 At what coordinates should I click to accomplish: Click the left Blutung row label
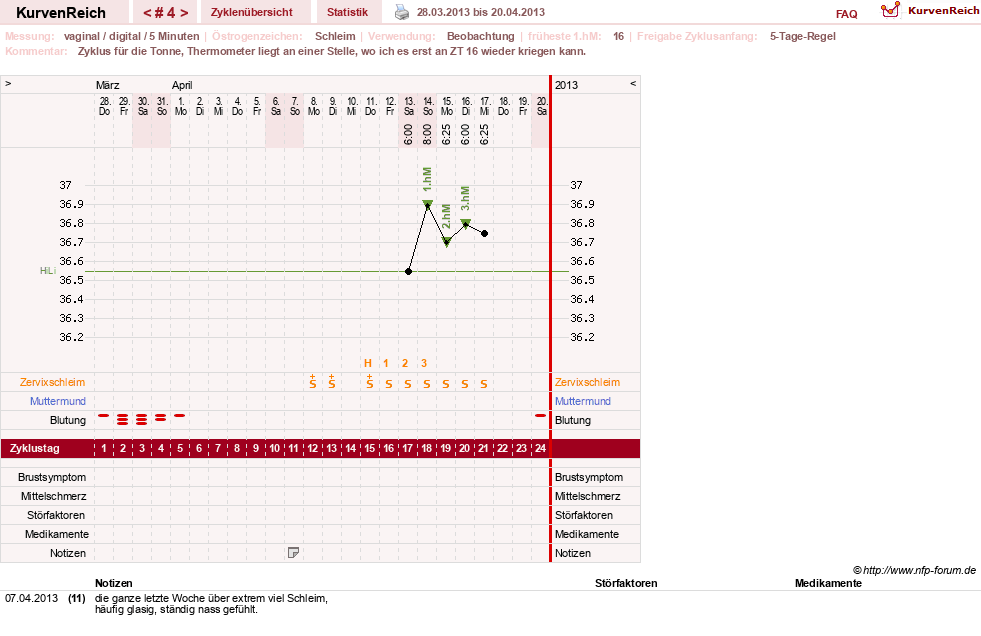(68, 420)
